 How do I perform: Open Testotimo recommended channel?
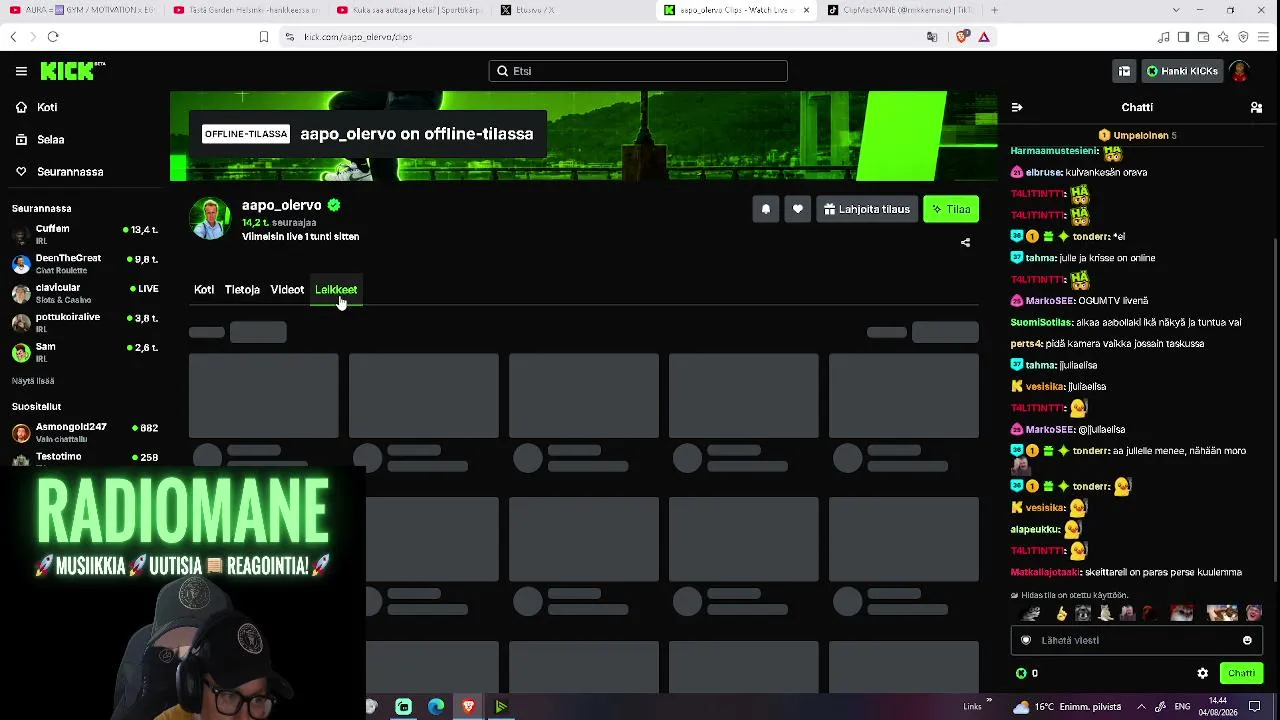click(85, 459)
